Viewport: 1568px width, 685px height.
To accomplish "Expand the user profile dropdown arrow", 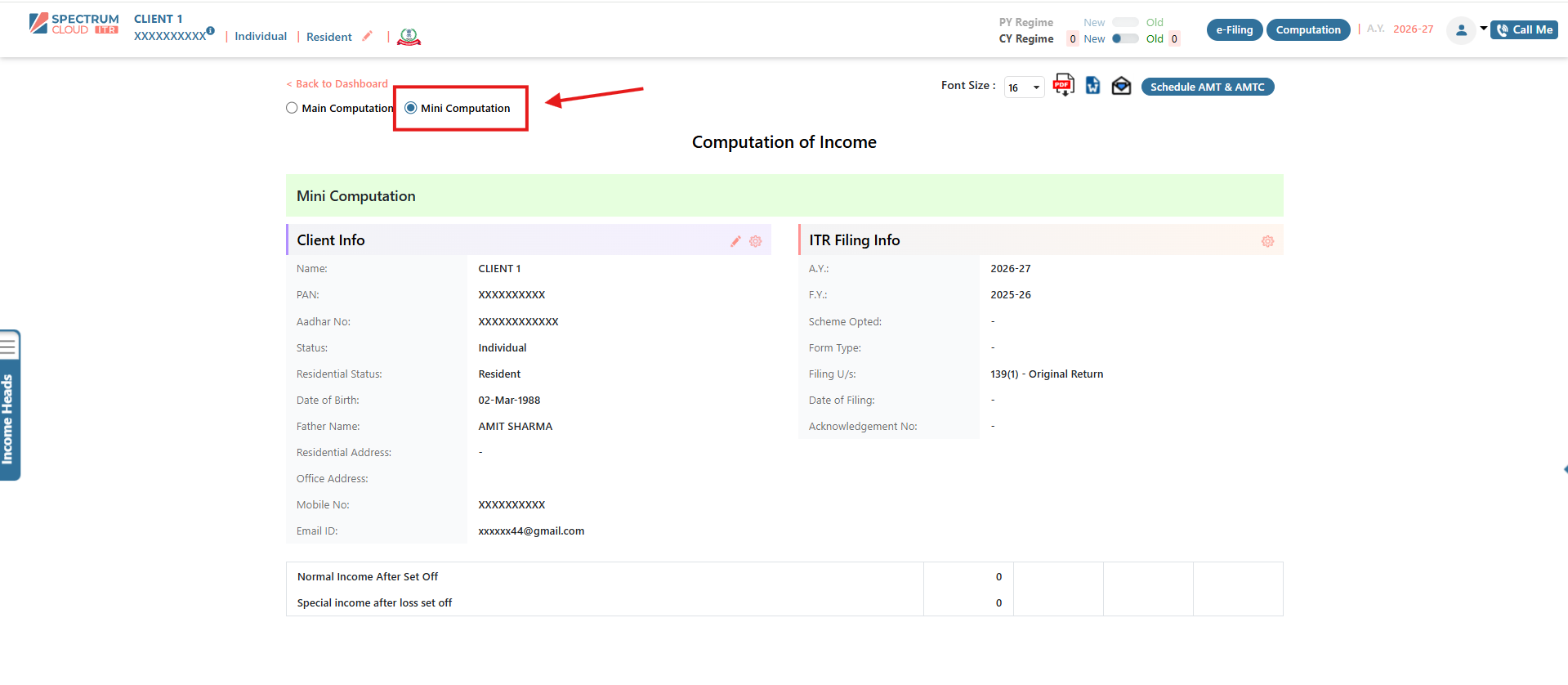I will [1484, 29].
